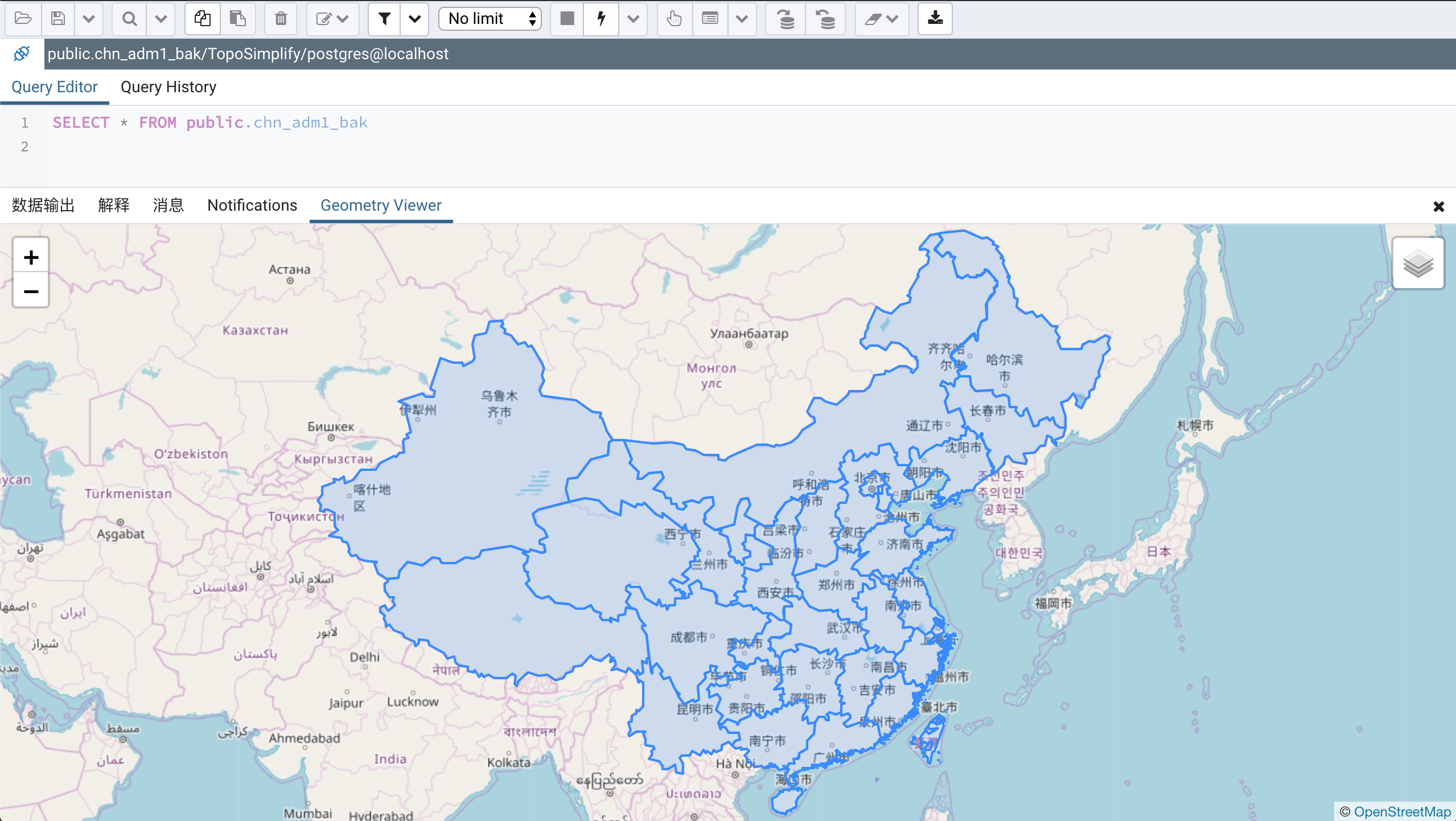Open the No limit rows dropdown
Screen dimensions: 1456x821
(490, 19)
